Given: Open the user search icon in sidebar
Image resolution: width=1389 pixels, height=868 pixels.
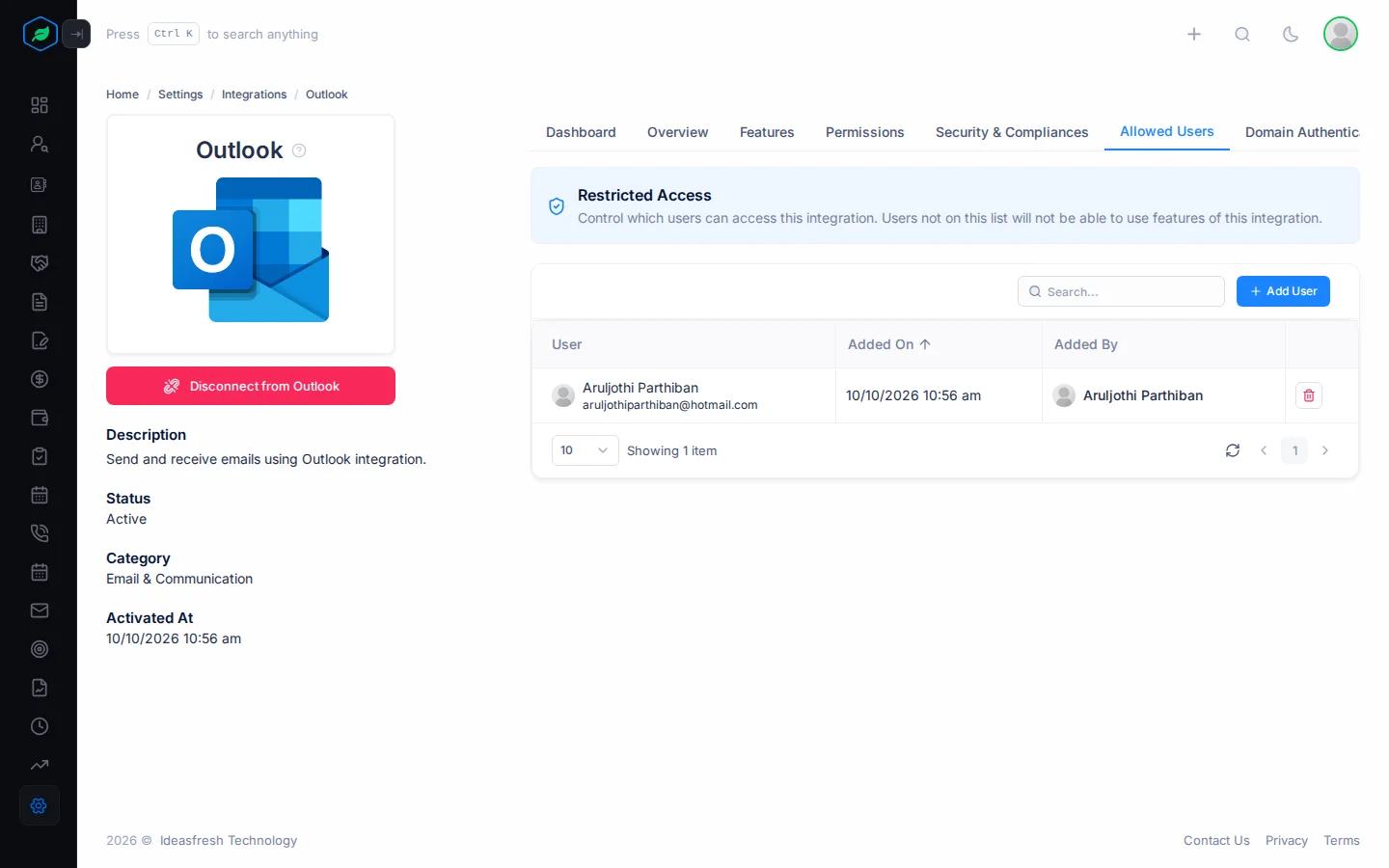Looking at the screenshot, I should (x=40, y=144).
